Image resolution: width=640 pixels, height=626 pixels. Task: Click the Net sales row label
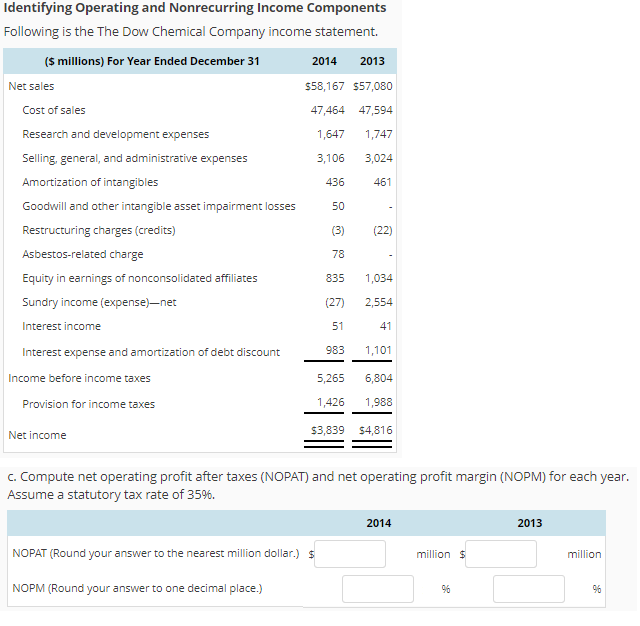point(31,87)
